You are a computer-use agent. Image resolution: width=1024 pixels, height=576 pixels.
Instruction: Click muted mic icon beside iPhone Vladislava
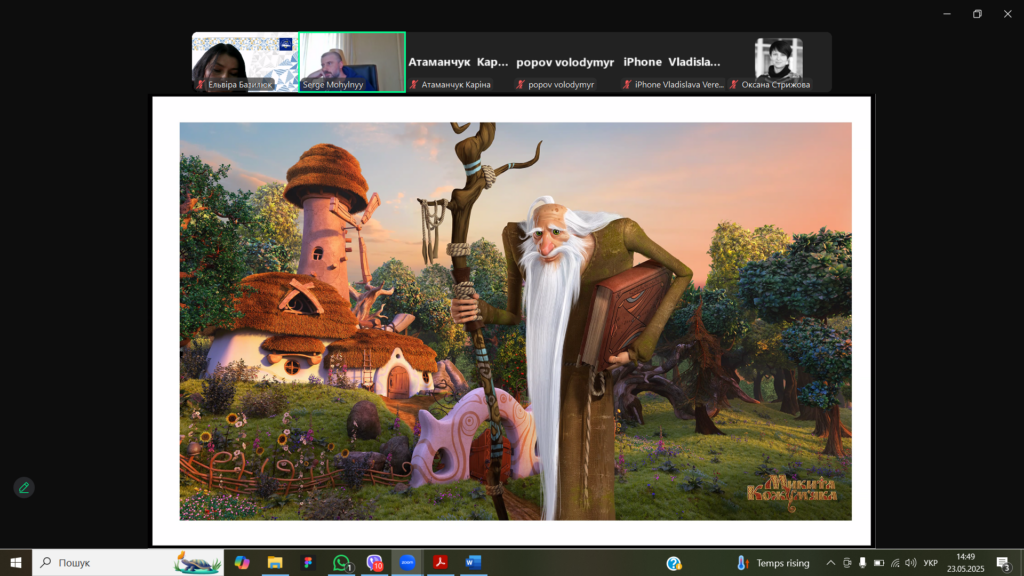pyautogui.click(x=628, y=84)
